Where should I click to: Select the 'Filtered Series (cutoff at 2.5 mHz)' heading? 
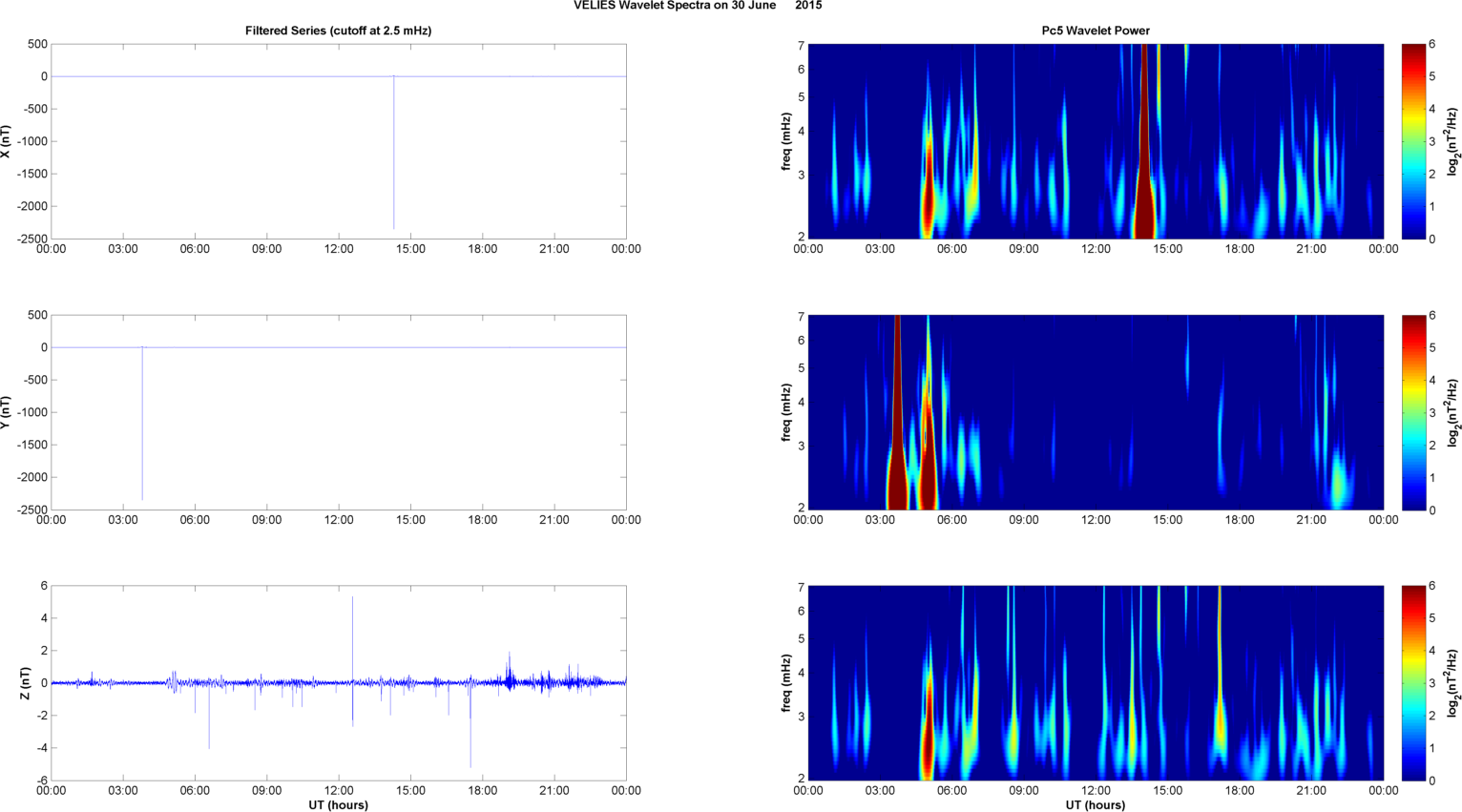click(x=338, y=31)
